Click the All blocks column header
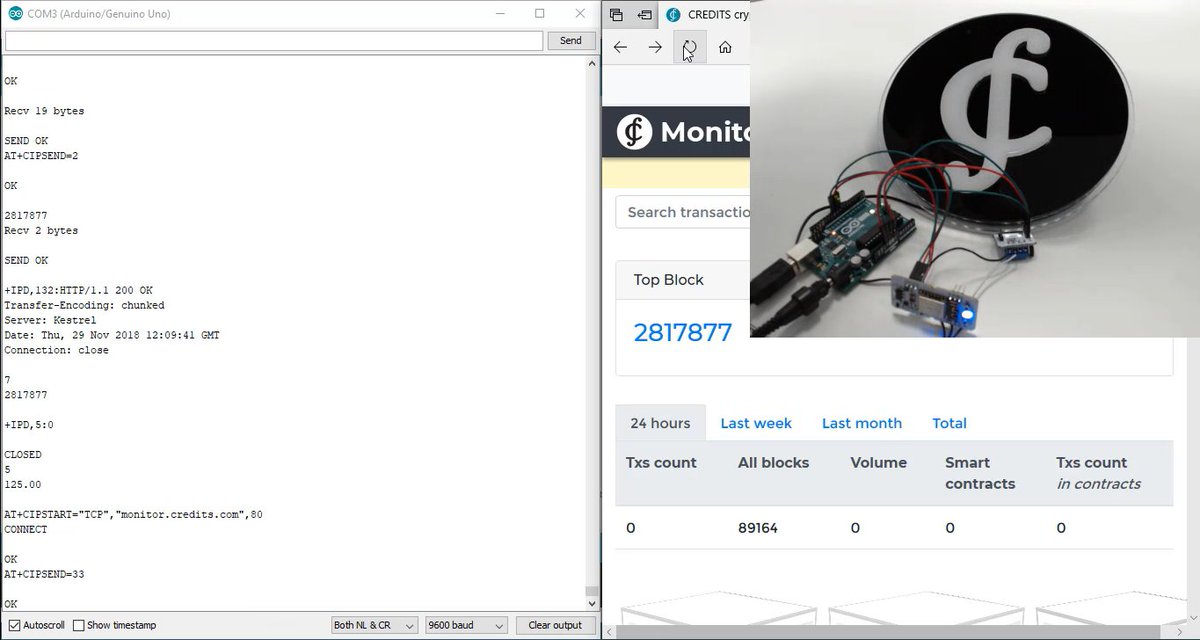Screen dimensions: 1200x640 coord(774,463)
